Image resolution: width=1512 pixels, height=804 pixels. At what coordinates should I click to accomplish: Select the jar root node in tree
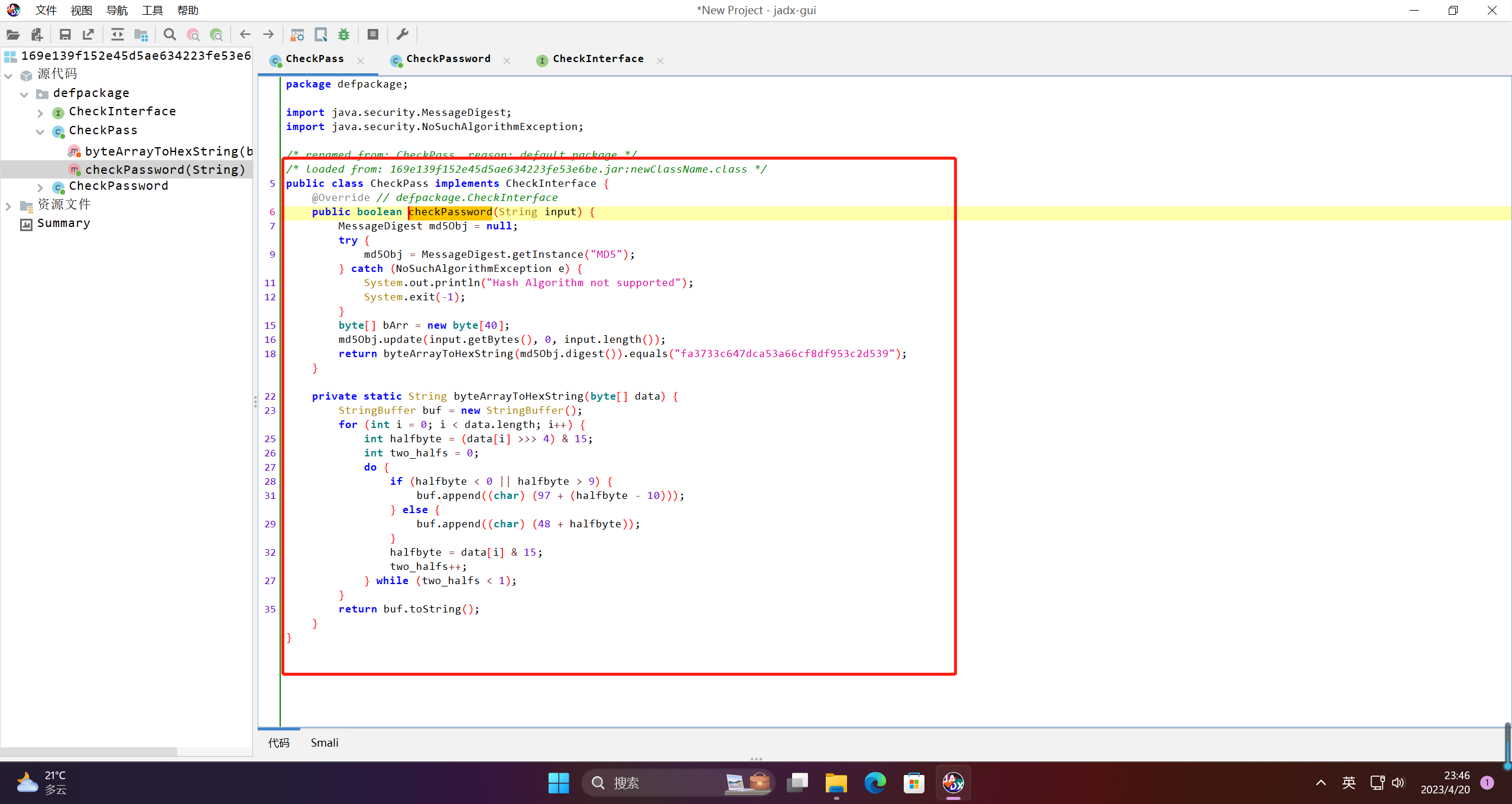[136, 56]
